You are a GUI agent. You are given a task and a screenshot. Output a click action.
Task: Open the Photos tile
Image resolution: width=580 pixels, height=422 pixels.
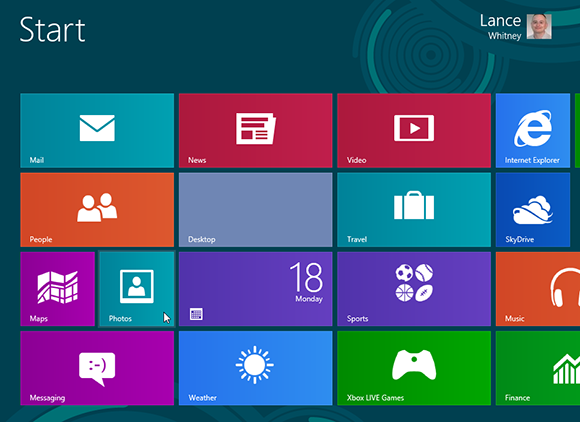[x=136, y=289]
